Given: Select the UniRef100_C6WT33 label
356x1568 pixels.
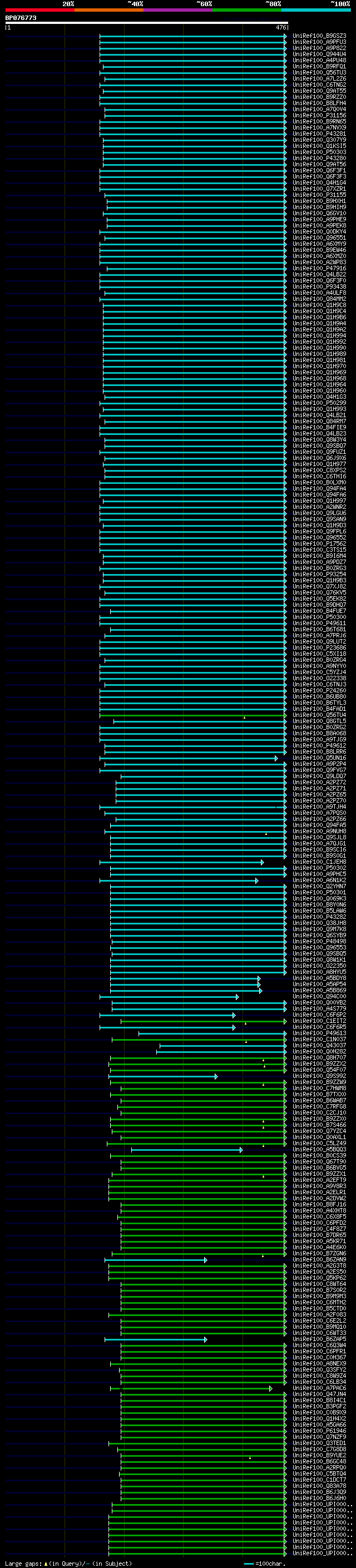Looking at the screenshot, I should point(319,1333).
